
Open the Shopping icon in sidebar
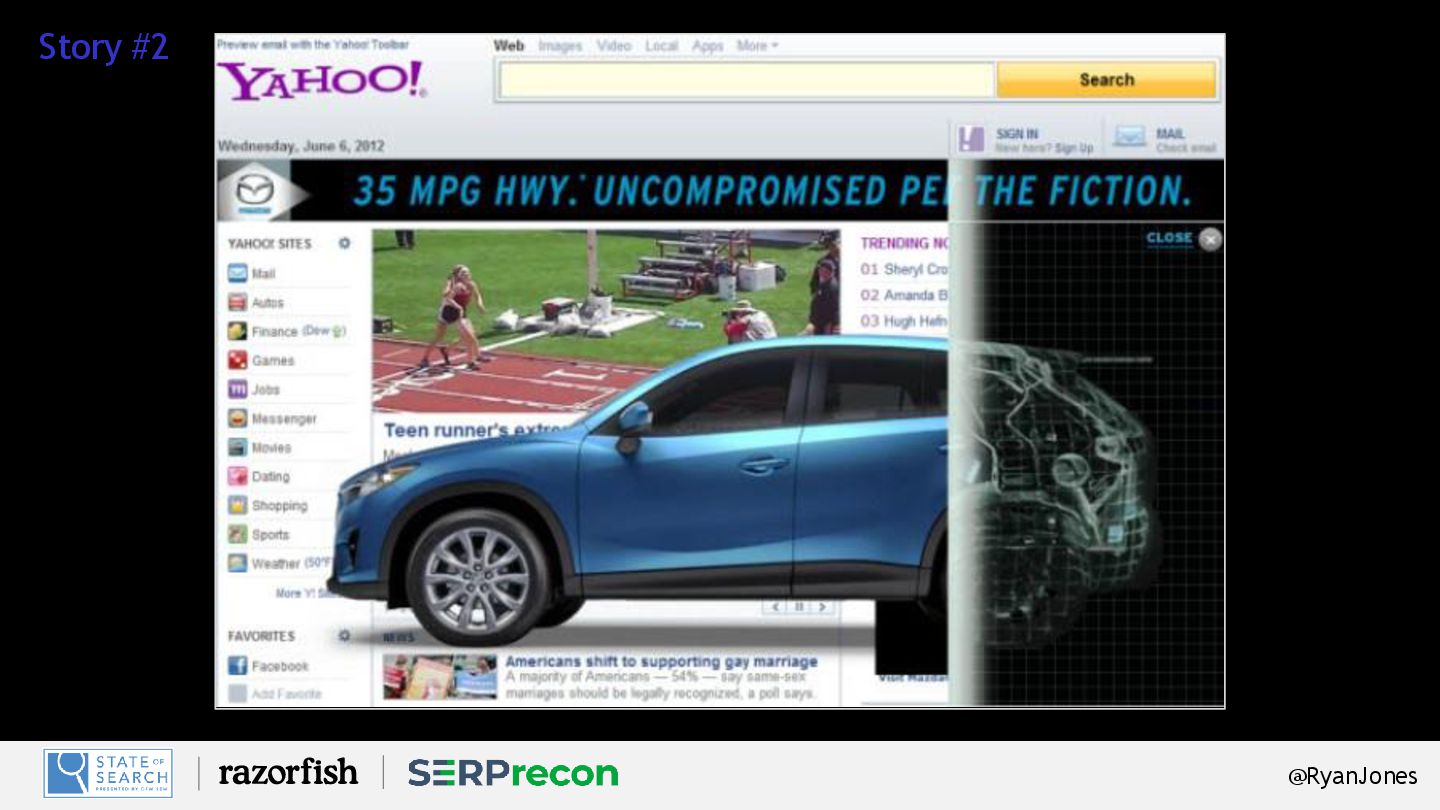[237, 505]
